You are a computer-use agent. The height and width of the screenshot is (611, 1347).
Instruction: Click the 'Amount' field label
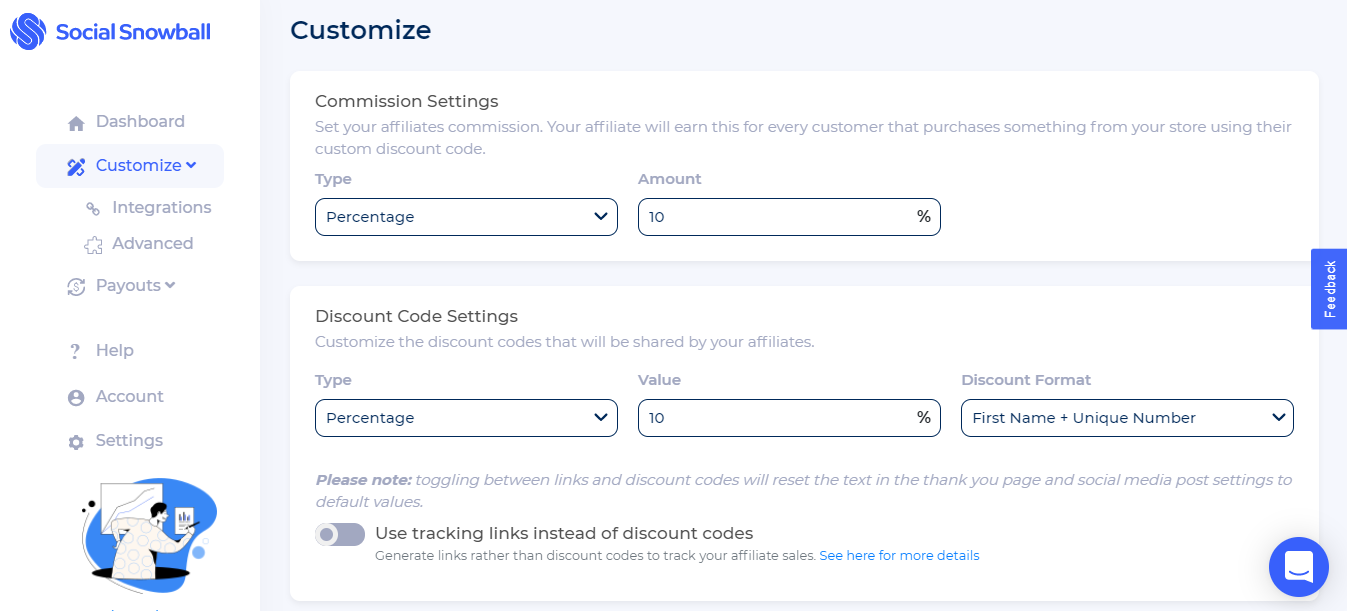click(x=670, y=179)
